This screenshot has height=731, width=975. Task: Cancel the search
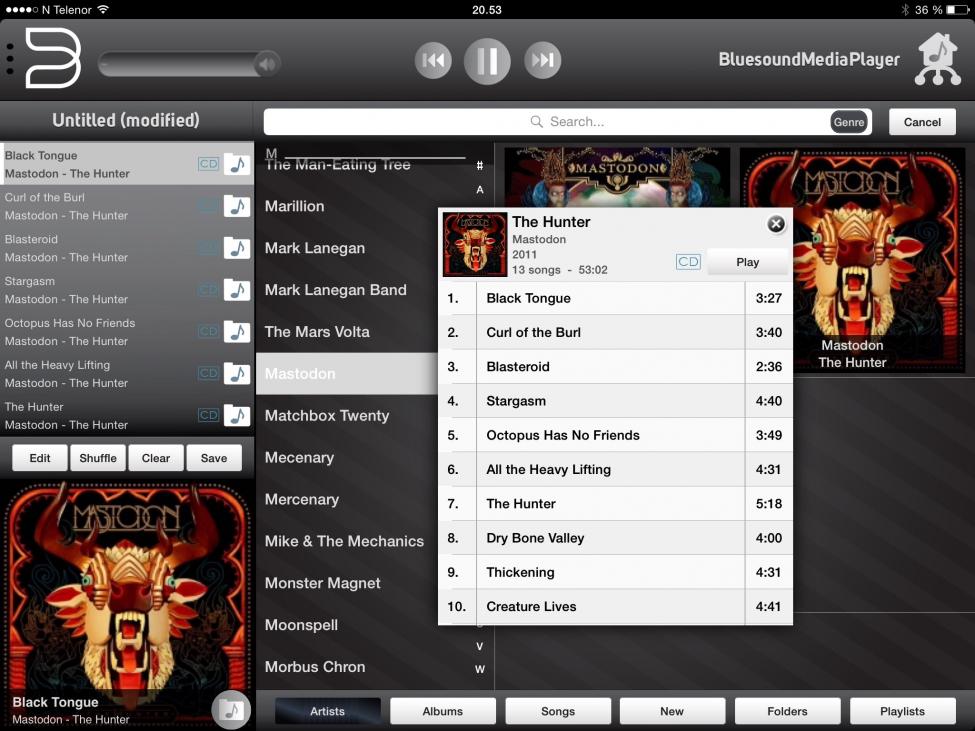pyautogui.click(x=922, y=122)
